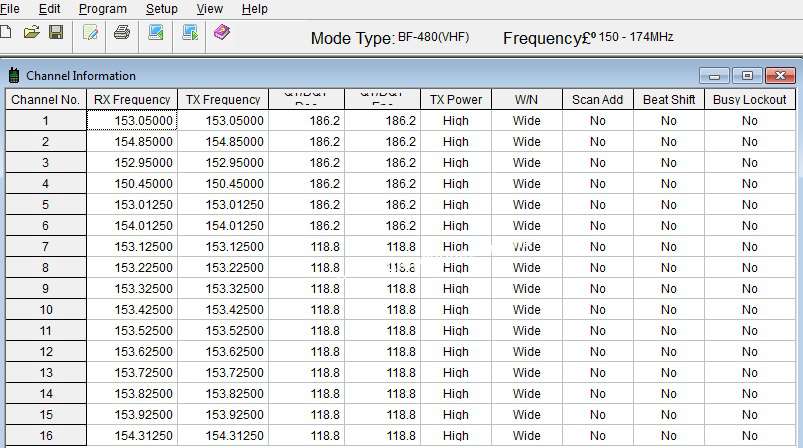Viewport: 803px width, 448px height.
Task: Open help with the purple book icon
Action: 222,32
